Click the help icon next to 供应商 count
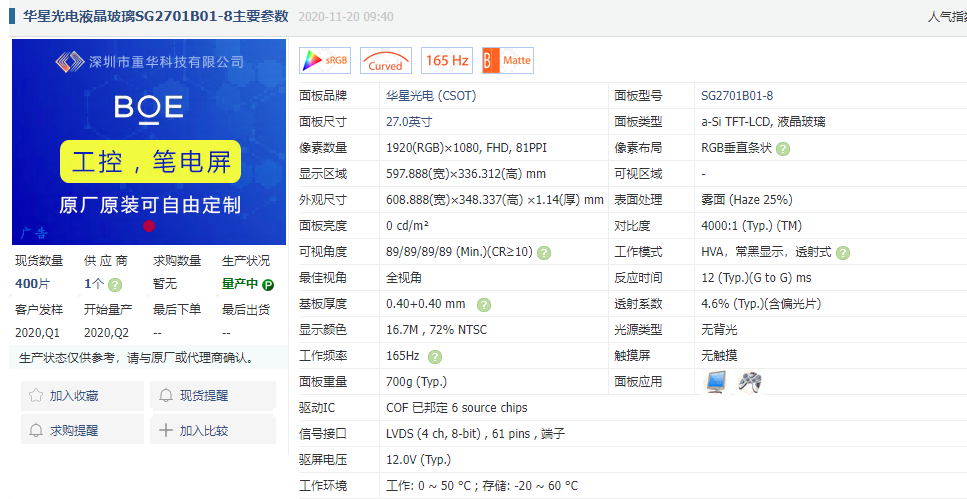 [115, 285]
